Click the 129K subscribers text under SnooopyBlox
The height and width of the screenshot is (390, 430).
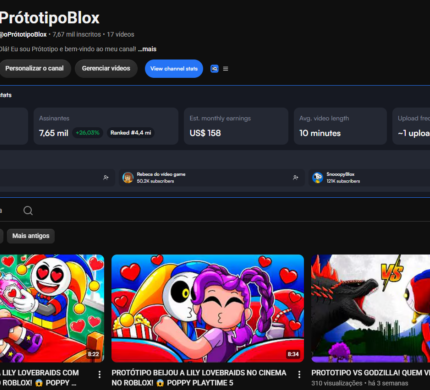pyautogui.click(x=343, y=181)
